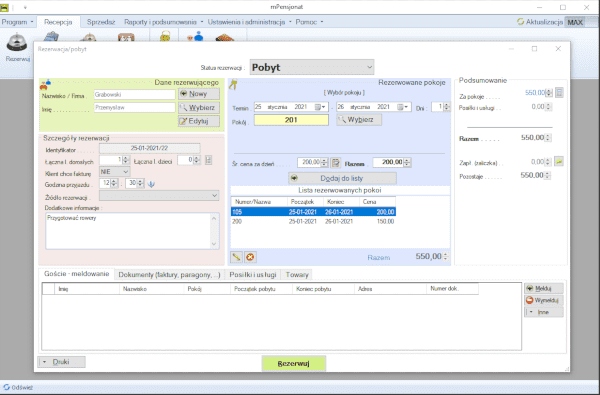Click the Identyfikator 25-01-2021/22 field
The image size is (600, 395).
click(x=150, y=148)
